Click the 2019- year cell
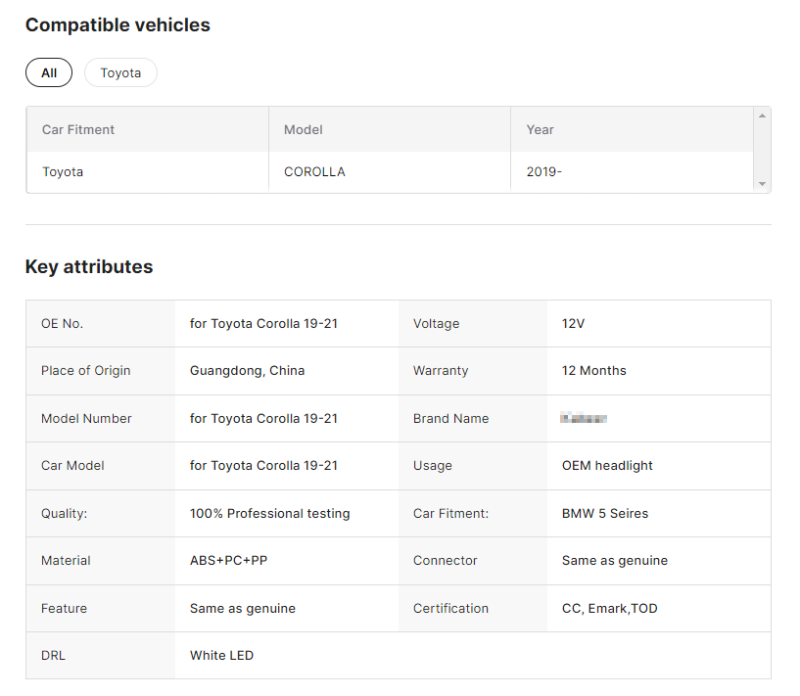Screen dimensions: 800x696 pyautogui.click(x=544, y=172)
